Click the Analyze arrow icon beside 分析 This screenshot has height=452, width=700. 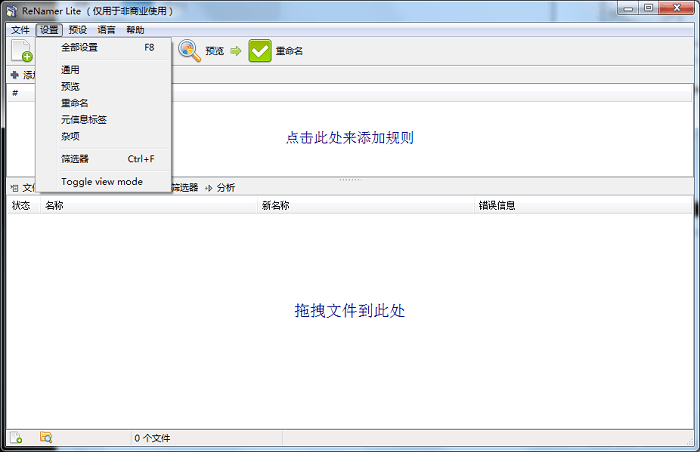click(208, 188)
